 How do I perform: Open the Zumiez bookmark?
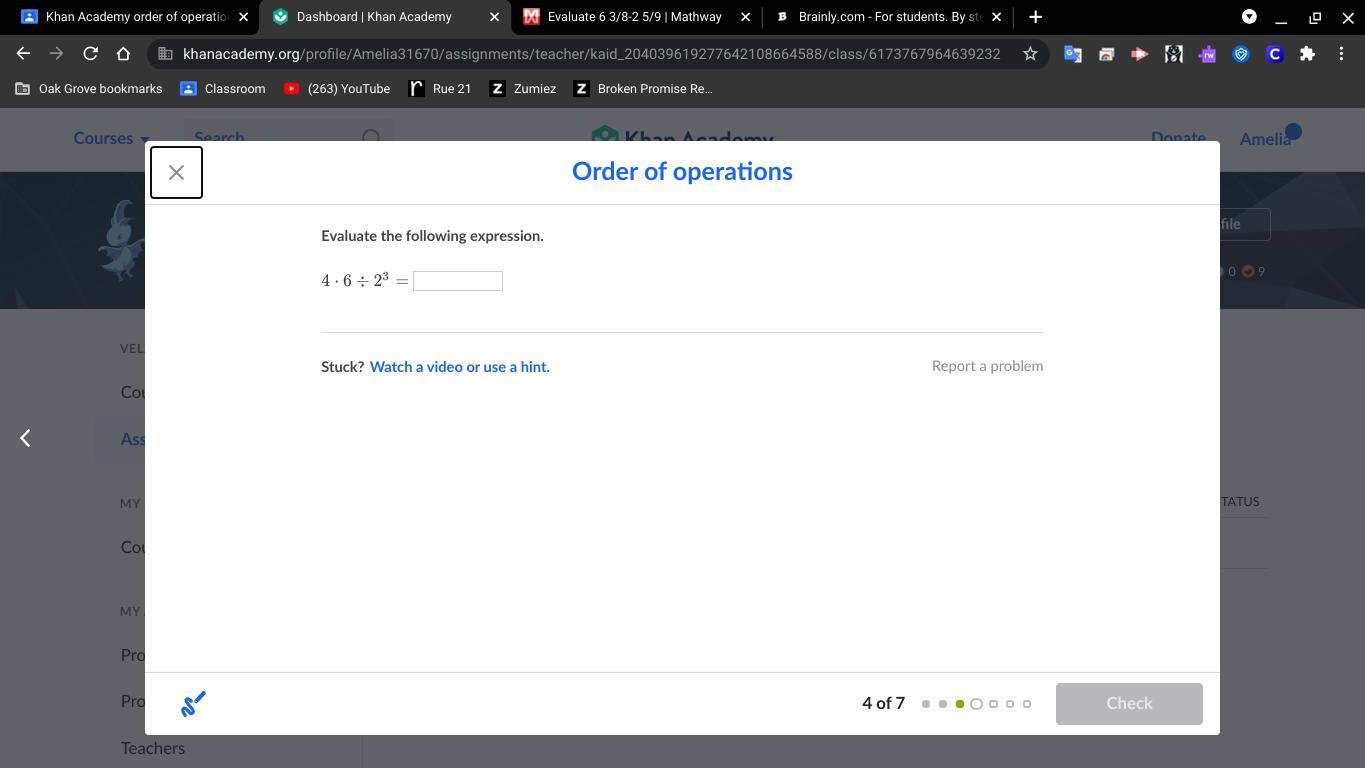(523, 89)
